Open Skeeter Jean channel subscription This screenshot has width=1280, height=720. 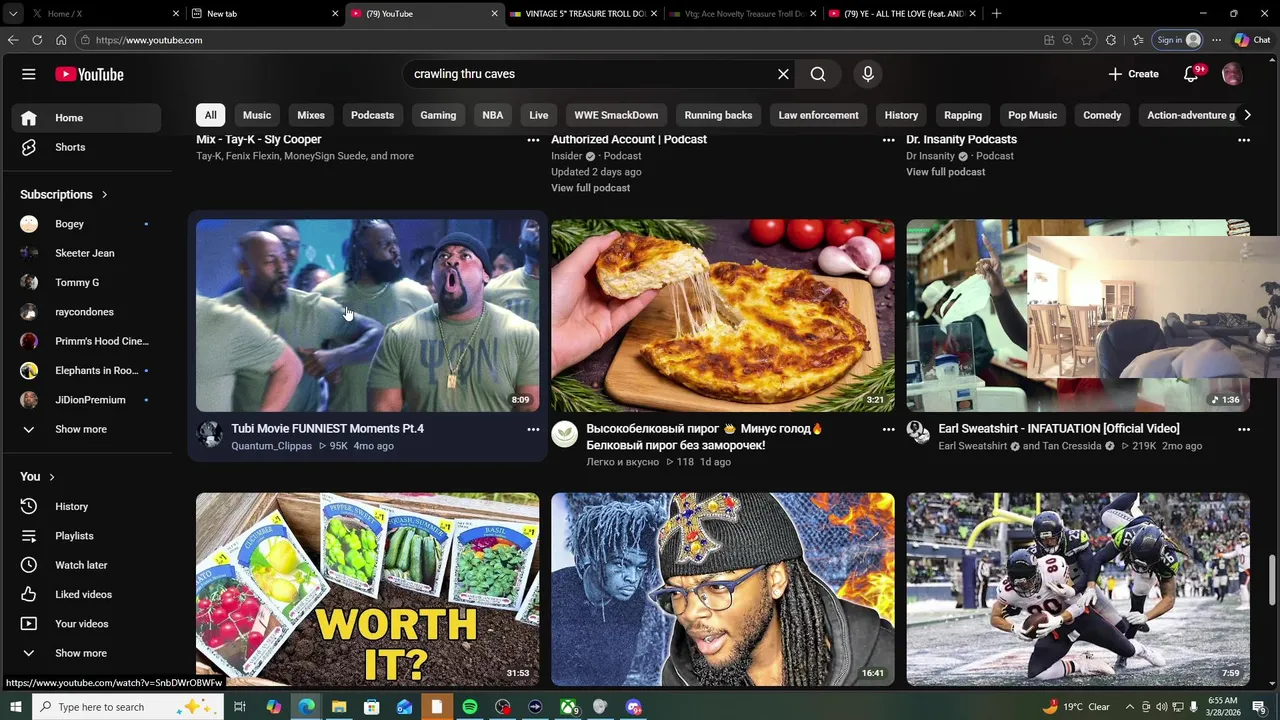tap(87, 253)
